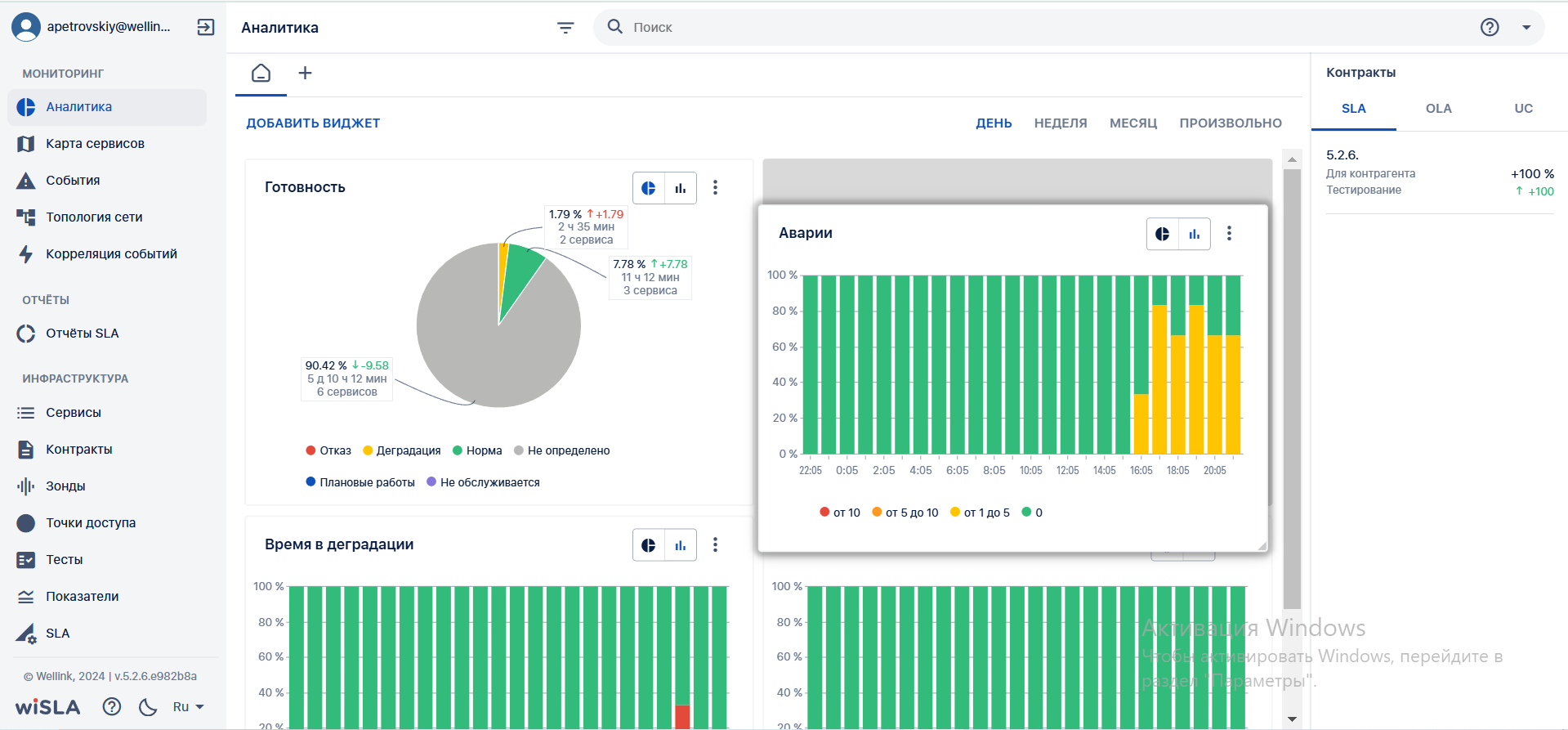Open the home dashboard tab

(x=261, y=74)
